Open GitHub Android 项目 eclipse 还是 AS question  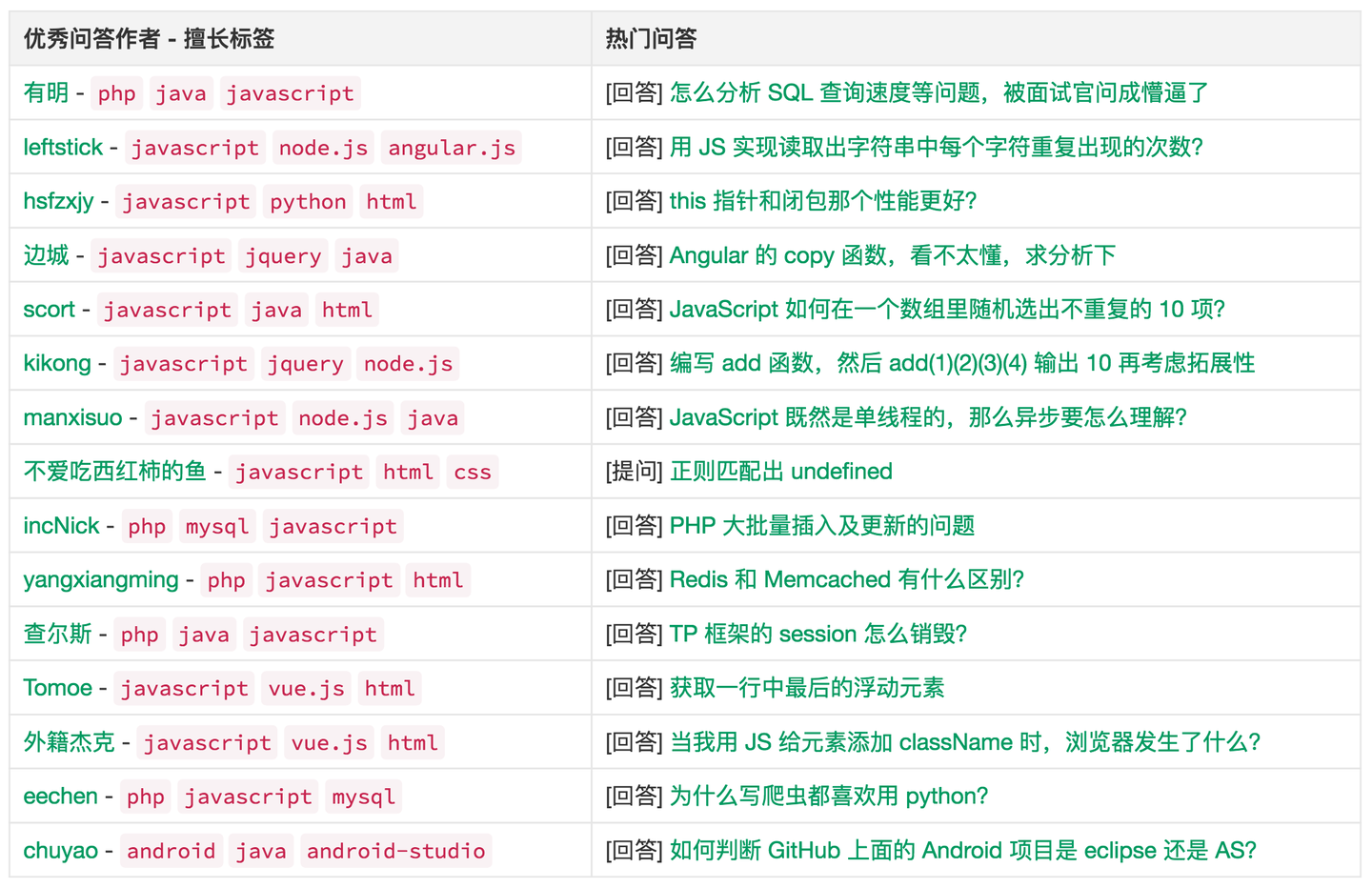pyautogui.click(x=962, y=850)
